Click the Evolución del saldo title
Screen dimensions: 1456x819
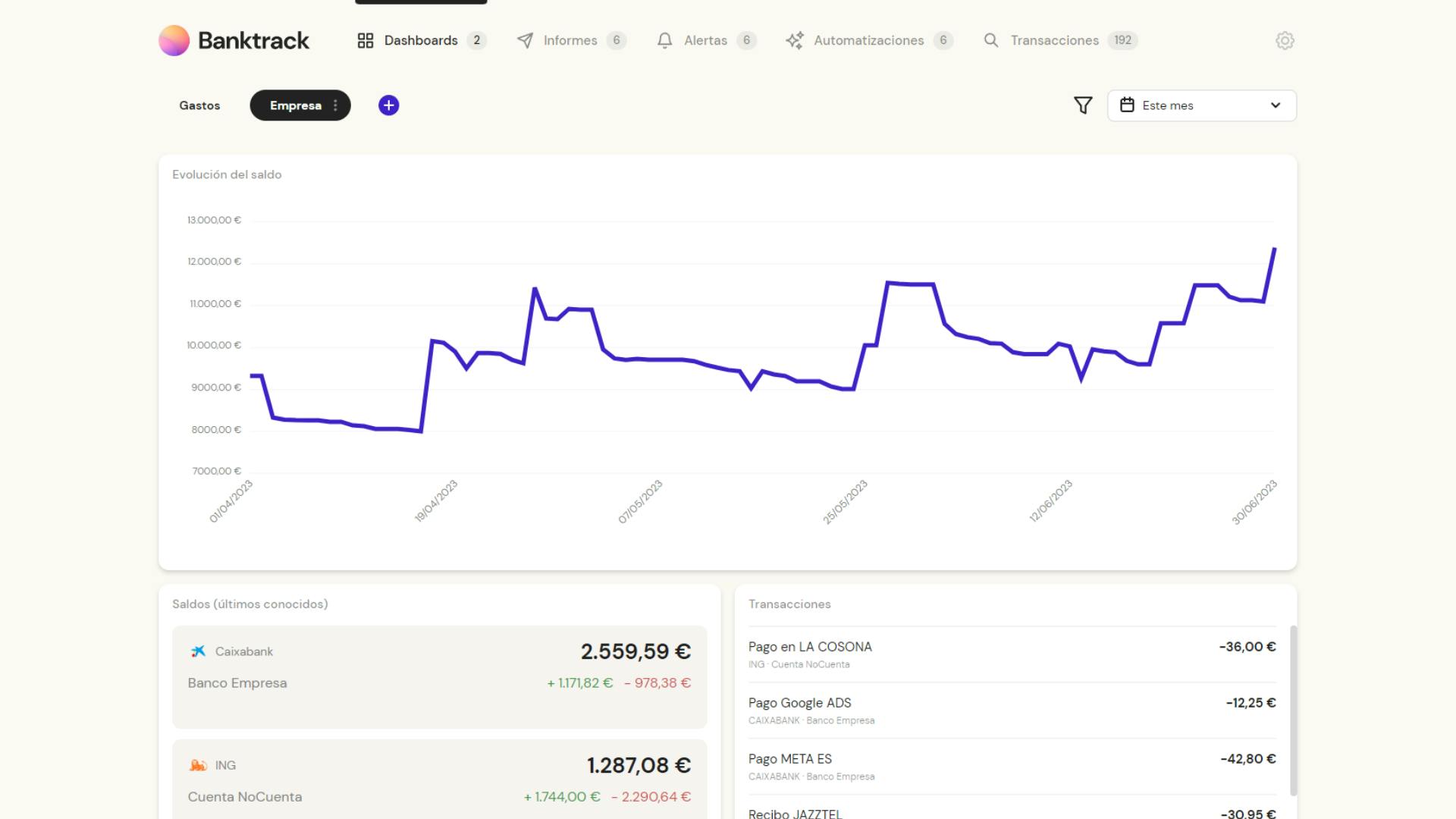[x=227, y=174]
